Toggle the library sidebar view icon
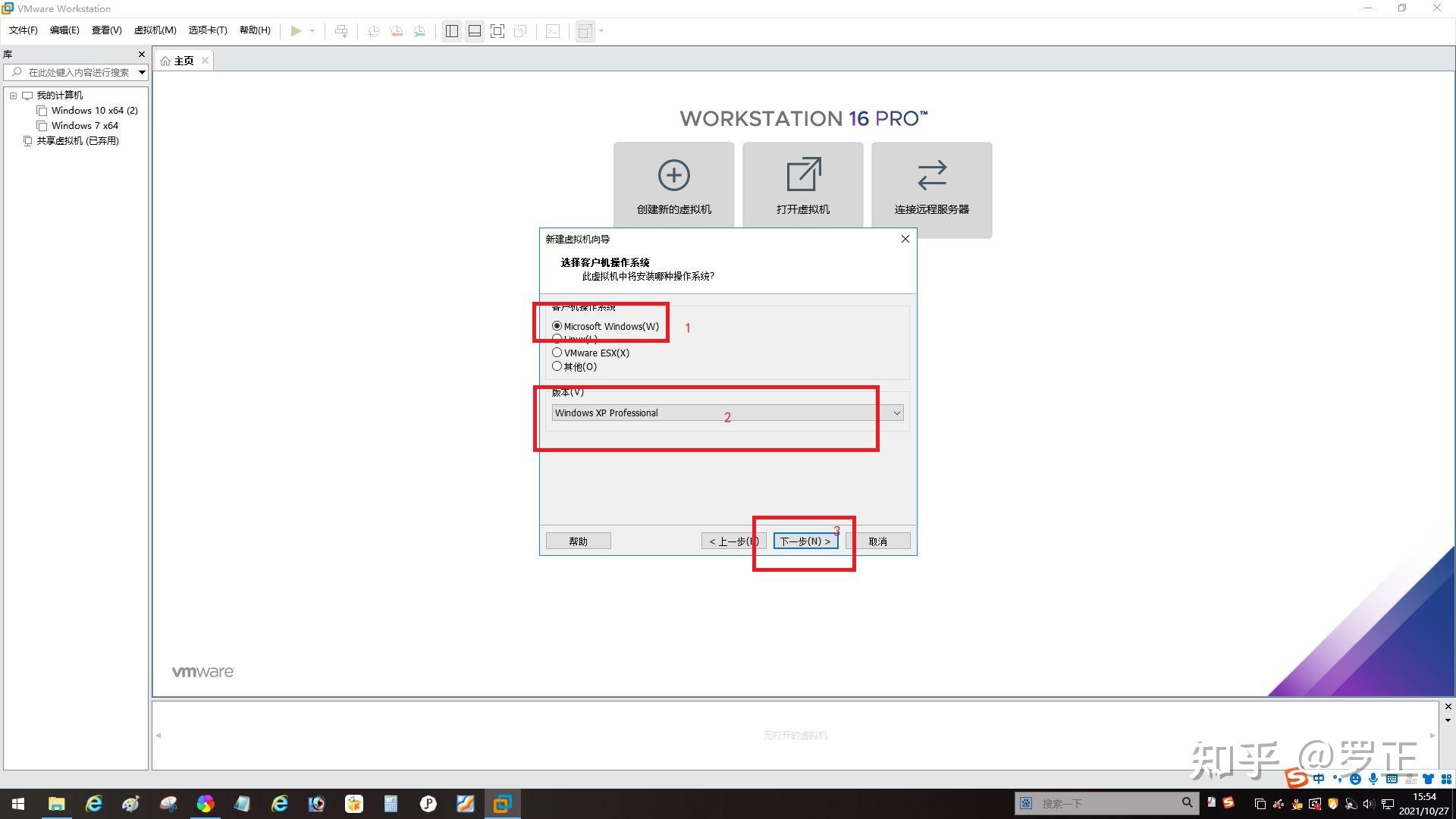 click(452, 31)
